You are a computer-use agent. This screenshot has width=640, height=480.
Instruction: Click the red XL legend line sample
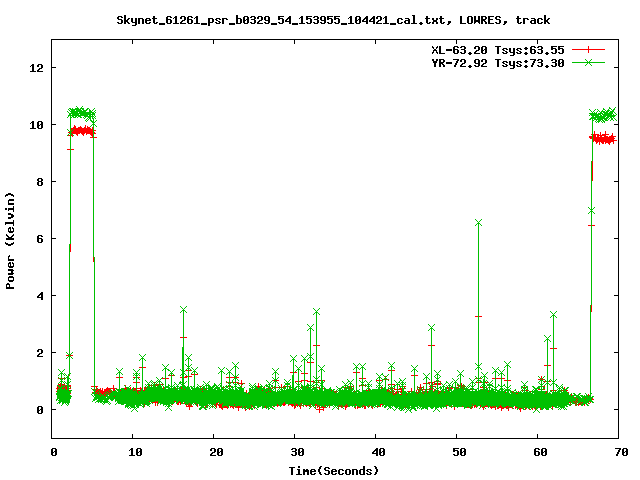click(588, 50)
